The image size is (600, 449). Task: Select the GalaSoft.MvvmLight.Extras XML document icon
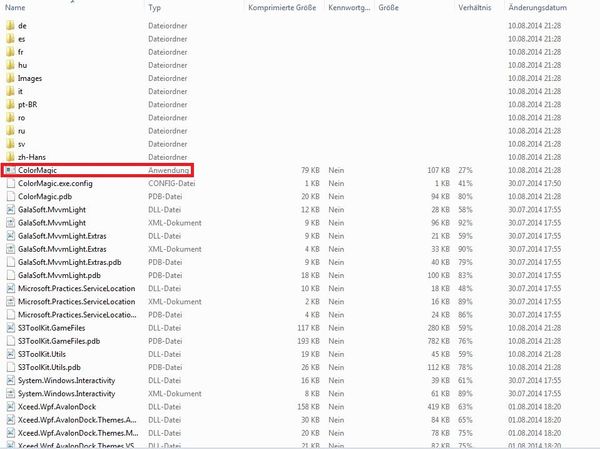(x=11, y=249)
